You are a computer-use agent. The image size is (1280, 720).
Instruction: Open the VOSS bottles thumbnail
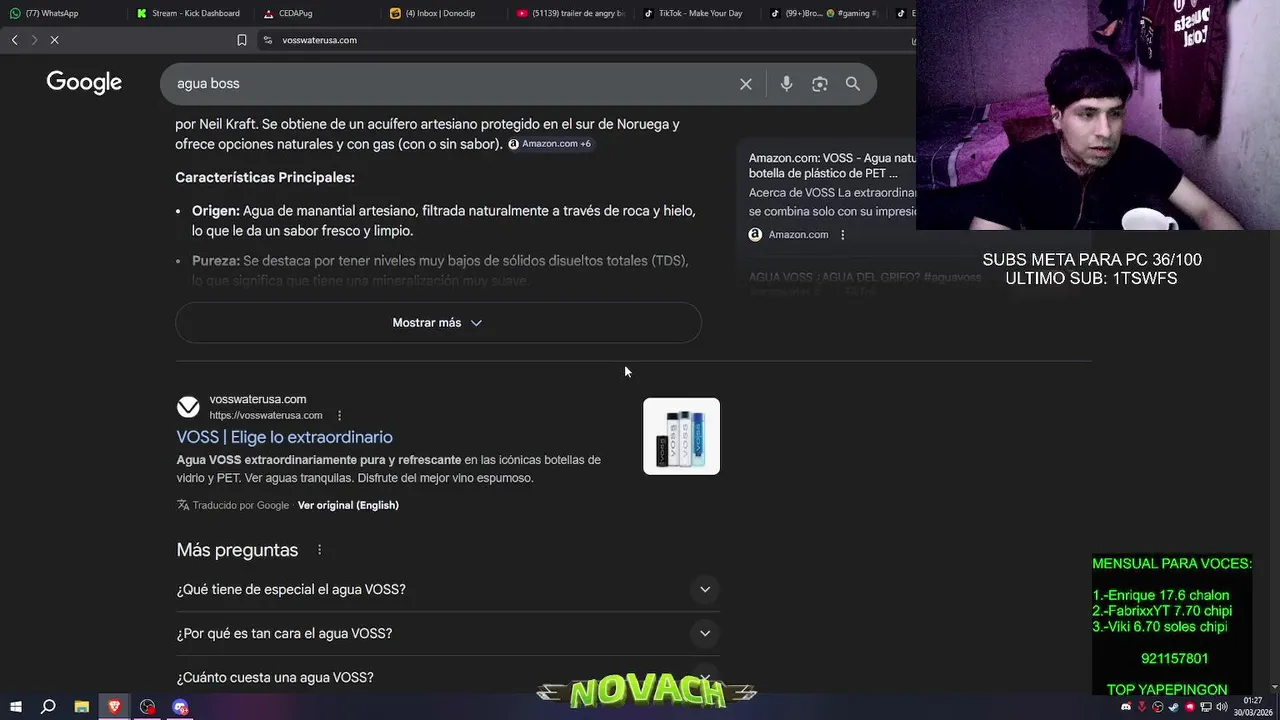tap(681, 436)
